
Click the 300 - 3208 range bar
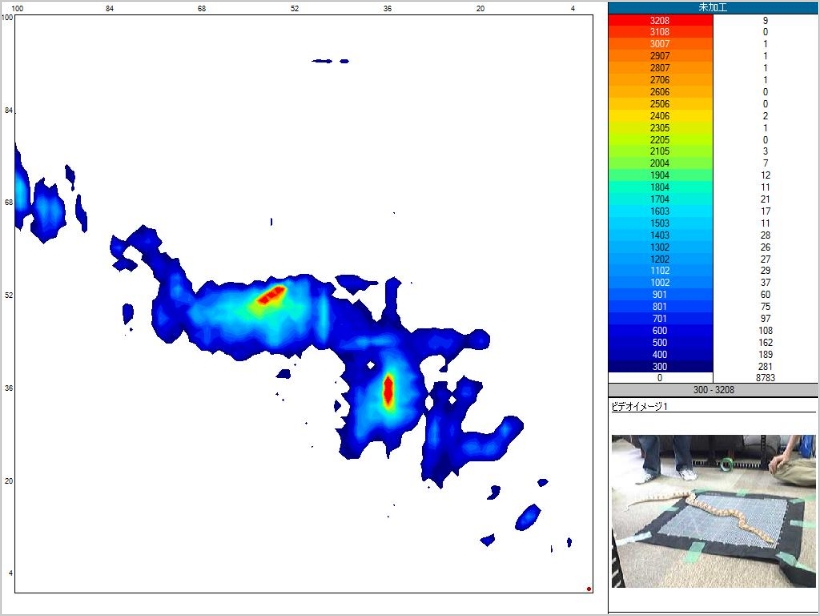pyautogui.click(x=713, y=390)
